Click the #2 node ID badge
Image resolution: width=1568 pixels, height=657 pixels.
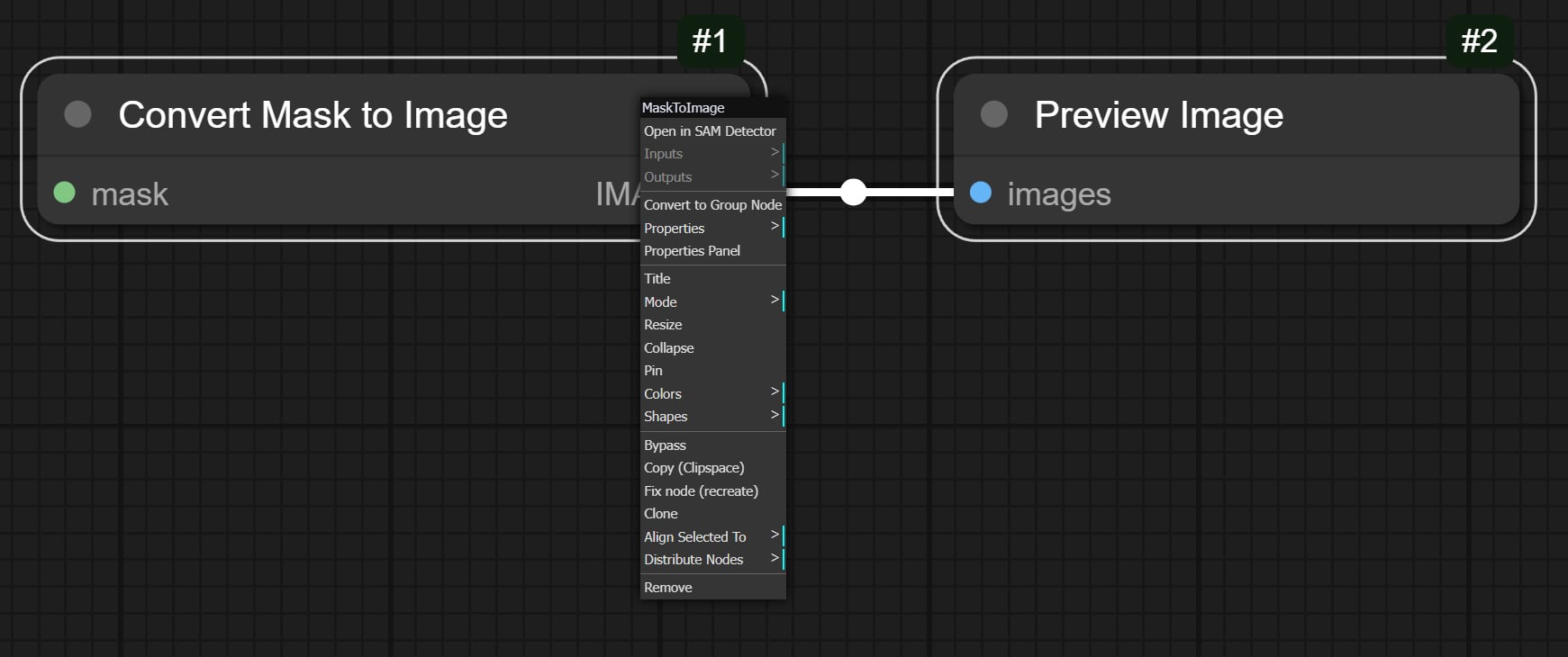point(1480,40)
